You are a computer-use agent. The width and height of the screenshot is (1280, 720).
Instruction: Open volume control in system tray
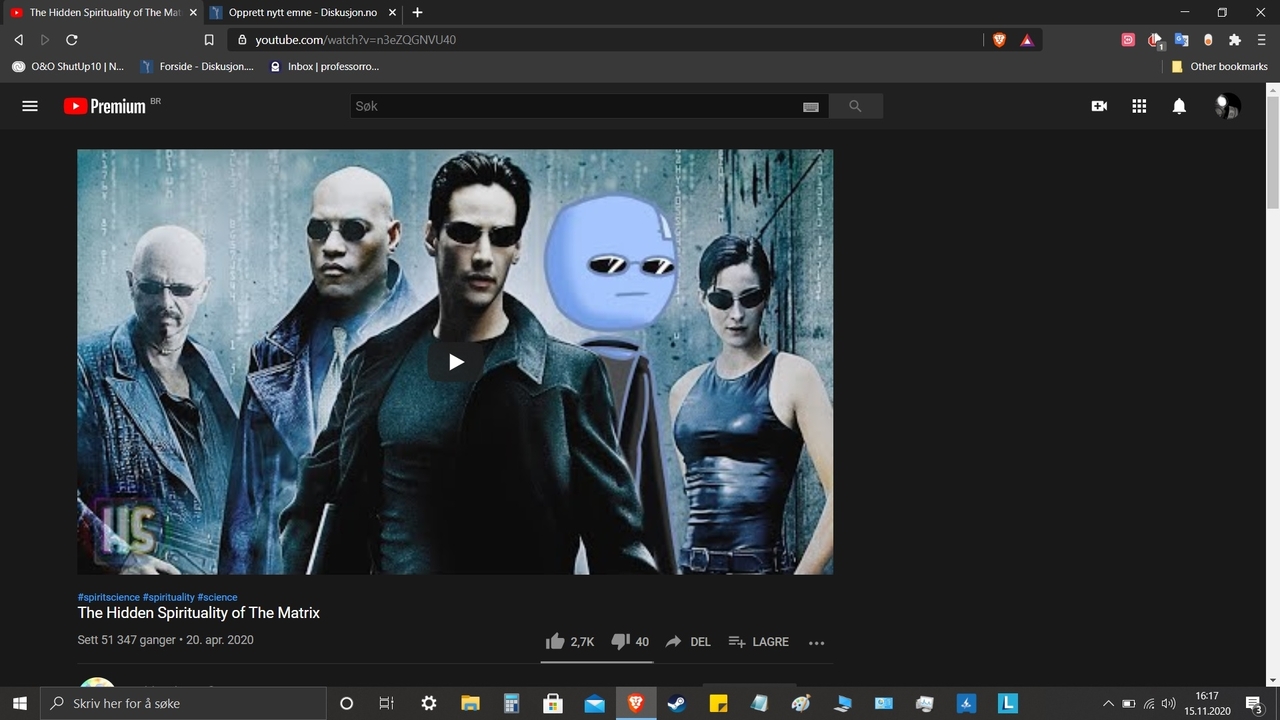[x=1168, y=703]
